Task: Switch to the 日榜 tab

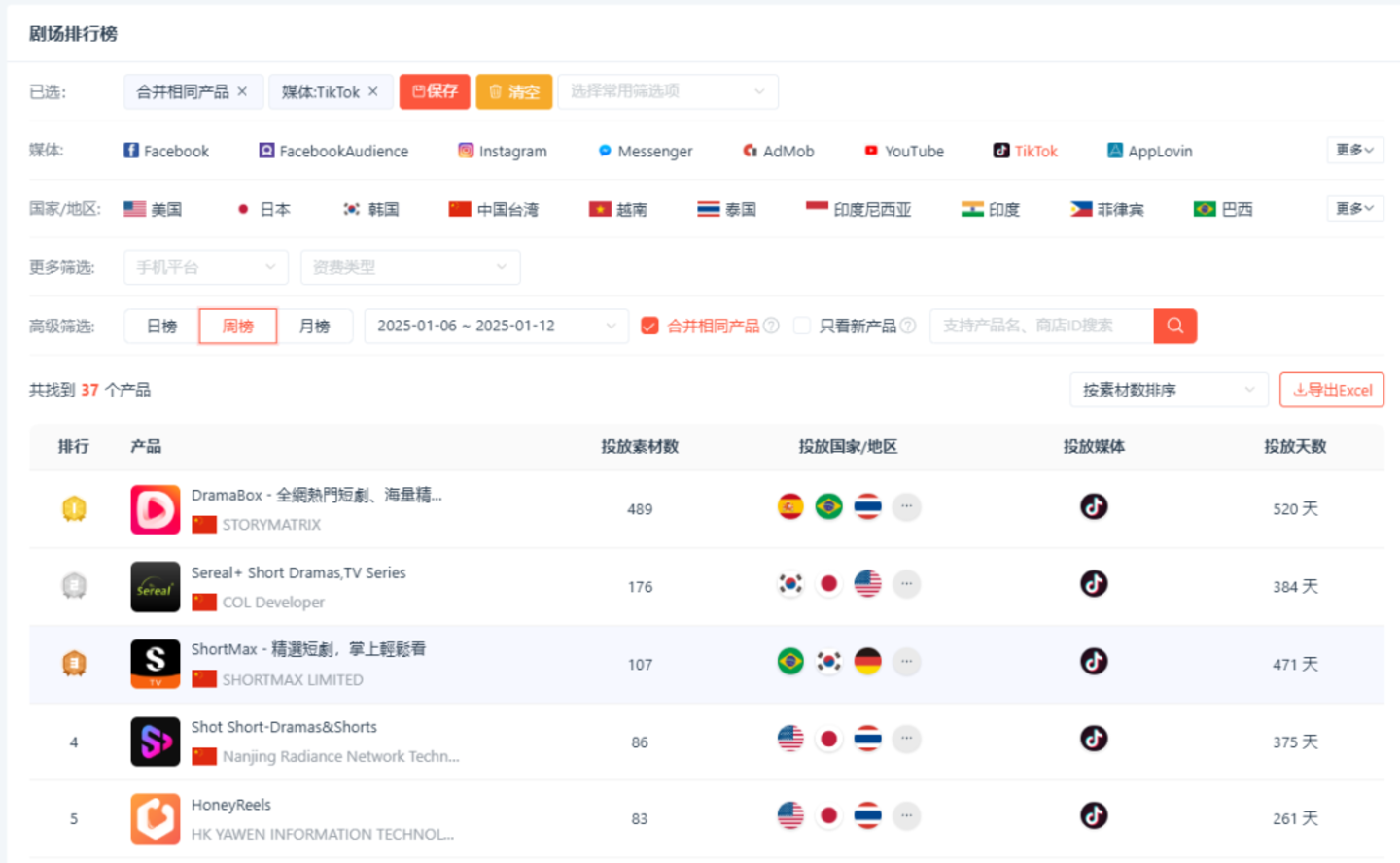Action: [x=161, y=326]
